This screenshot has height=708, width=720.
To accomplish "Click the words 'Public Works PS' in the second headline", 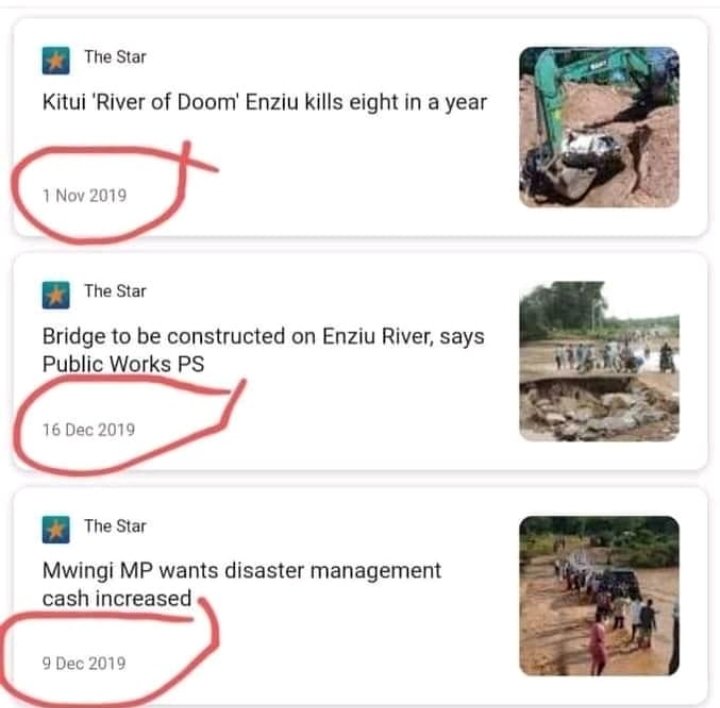I will point(123,365).
